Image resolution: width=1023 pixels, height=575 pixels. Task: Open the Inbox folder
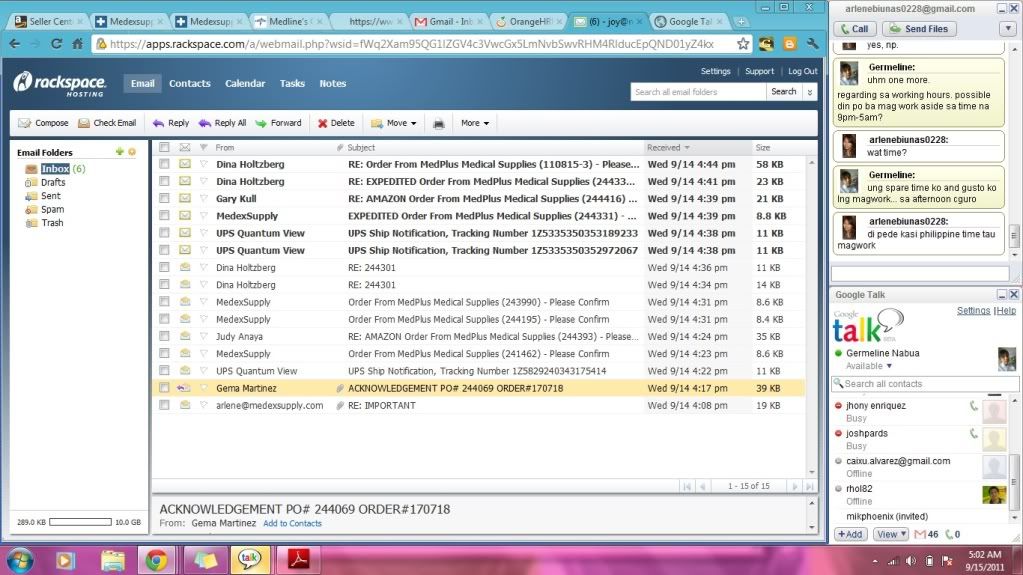pyautogui.click(x=55, y=168)
